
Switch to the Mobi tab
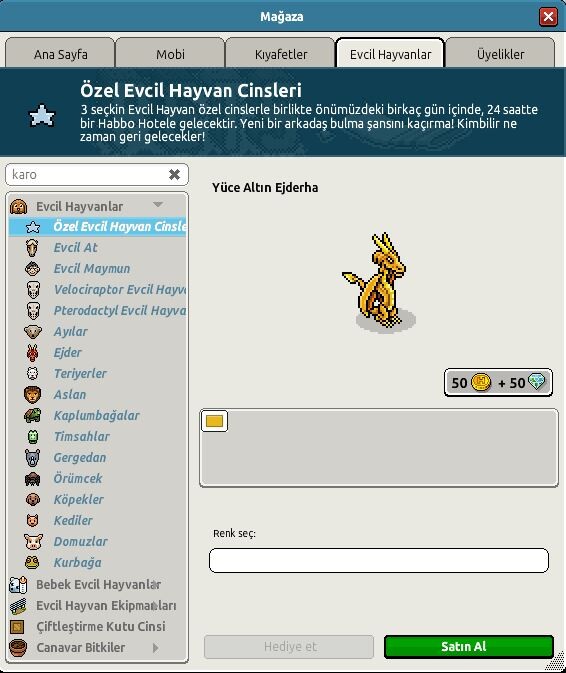click(x=170, y=53)
